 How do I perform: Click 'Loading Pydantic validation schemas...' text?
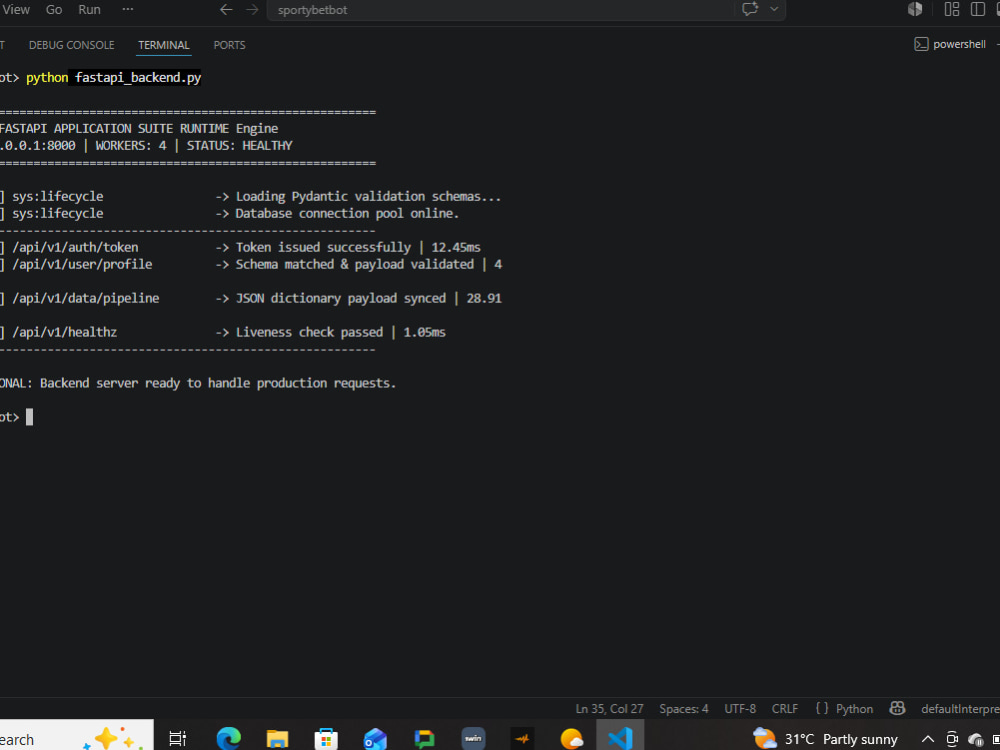point(369,196)
